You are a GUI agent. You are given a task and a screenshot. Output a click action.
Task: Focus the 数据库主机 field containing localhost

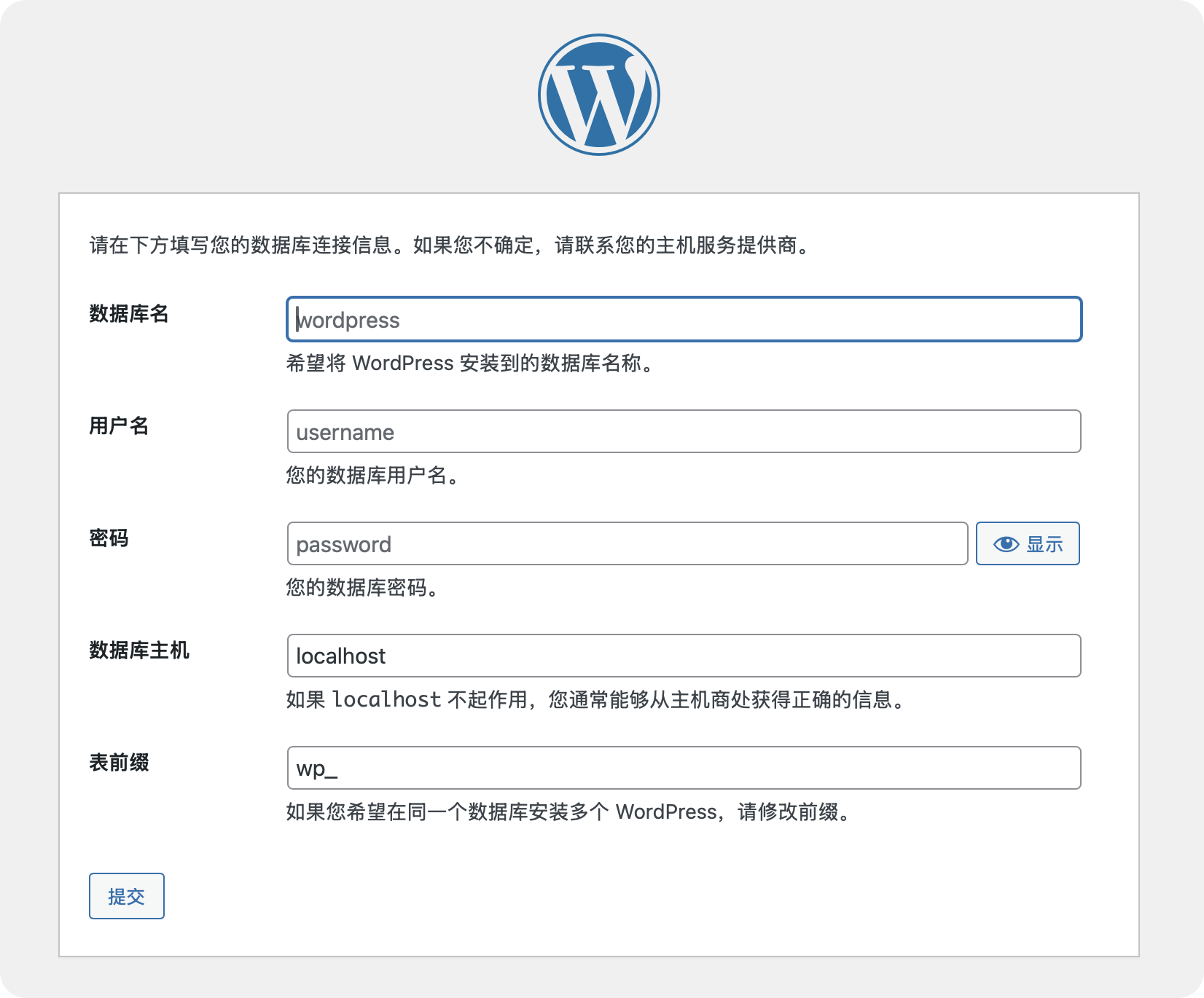[684, 656]
